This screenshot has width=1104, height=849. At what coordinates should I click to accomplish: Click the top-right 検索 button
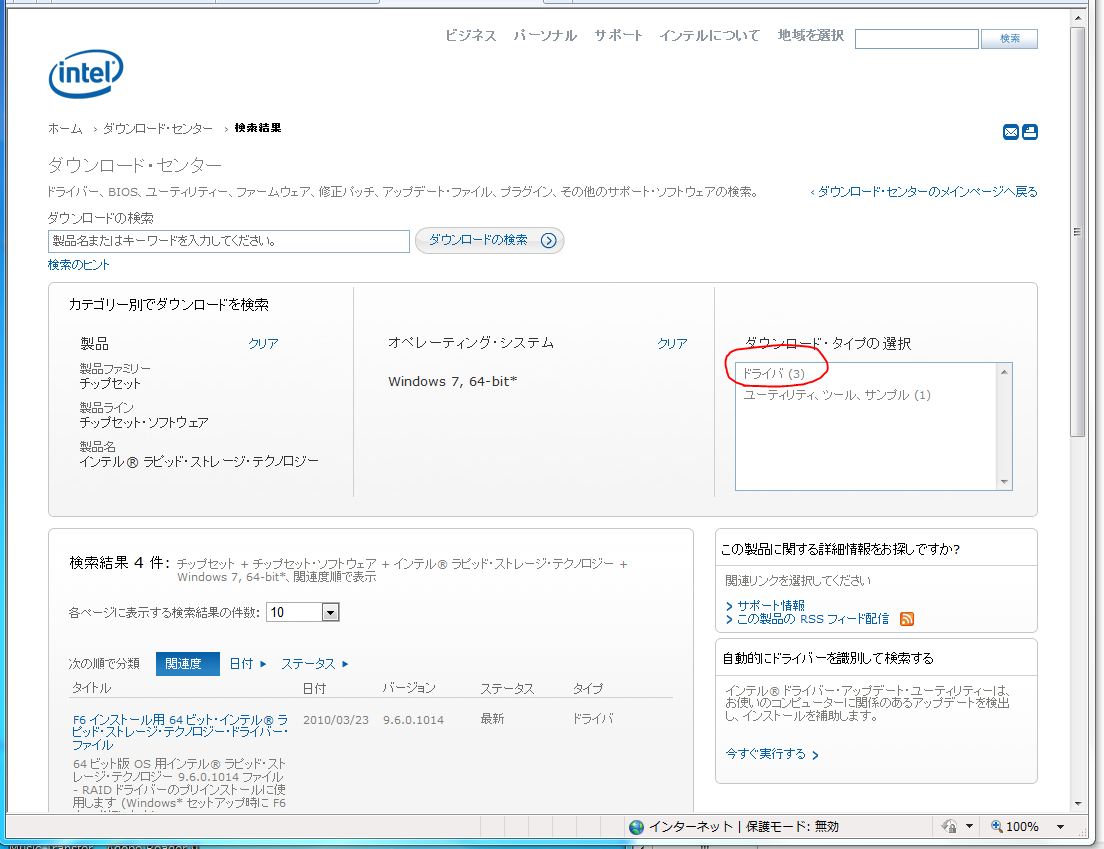[x=1010, y=39]
